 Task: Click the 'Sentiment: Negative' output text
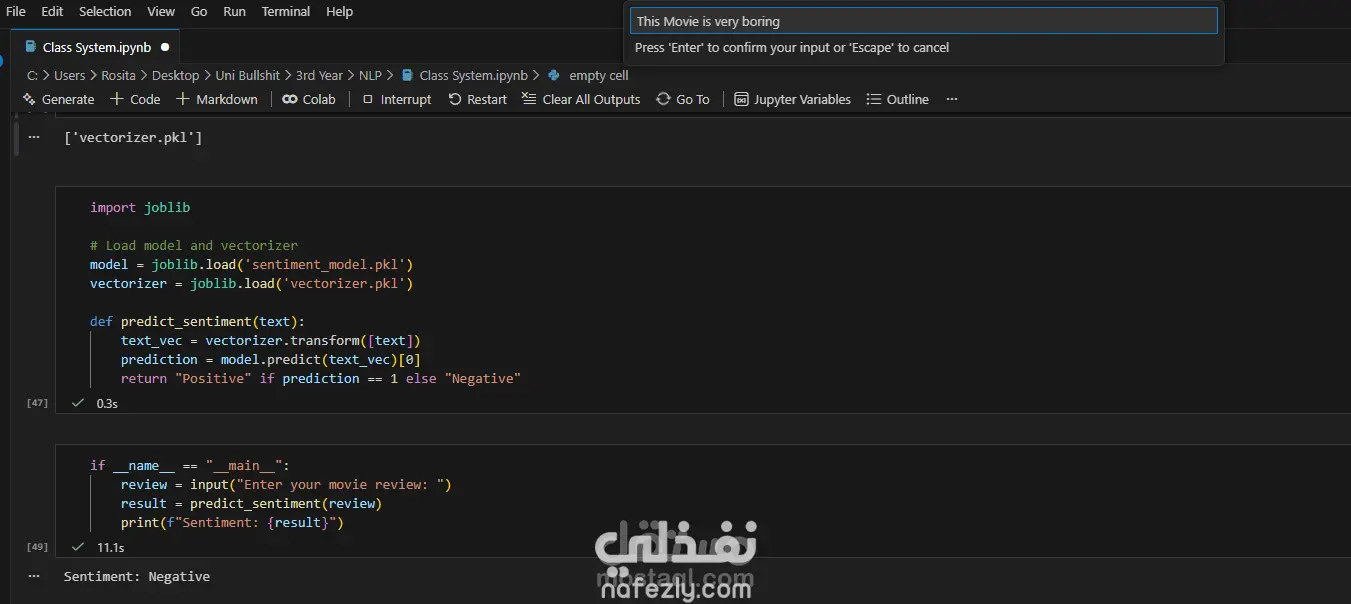137,576
